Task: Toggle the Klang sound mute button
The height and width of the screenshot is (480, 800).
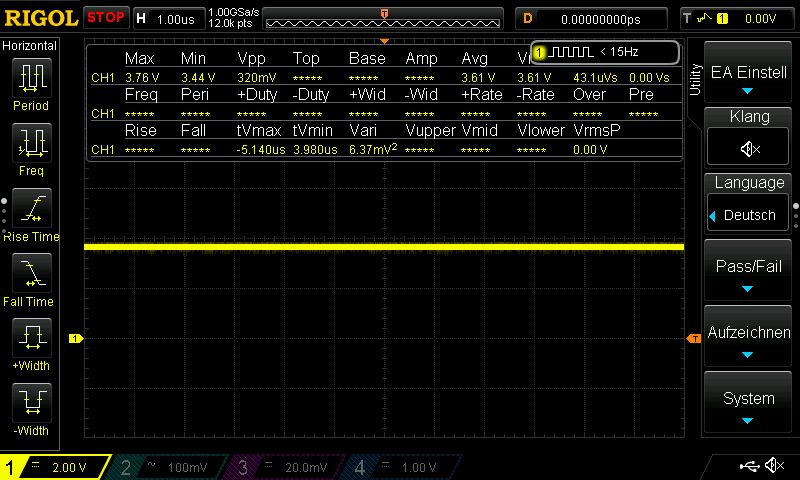Action: pos(749,149)
